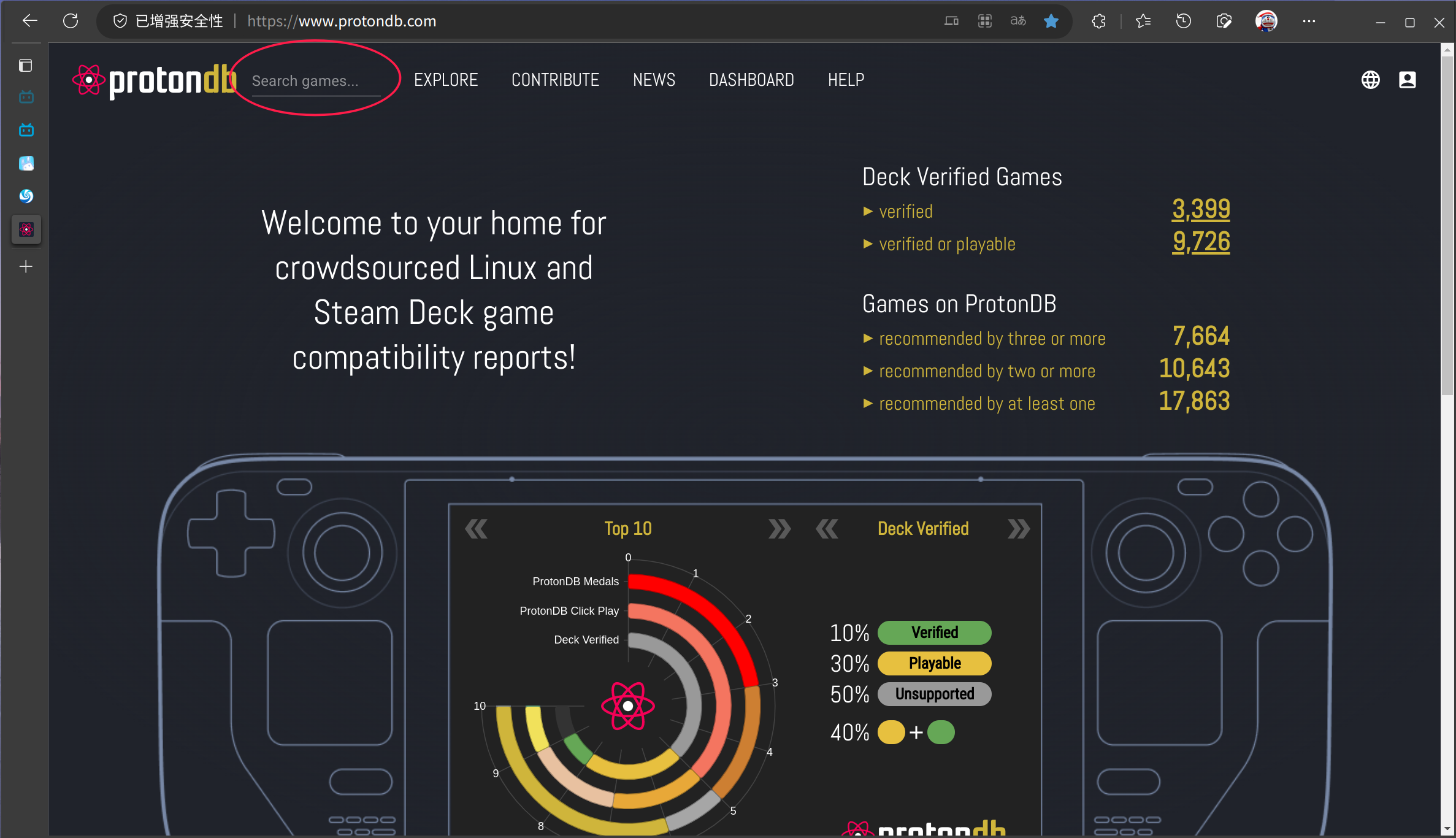Click the user account icon on ProtonDB

click(1408, 80)
